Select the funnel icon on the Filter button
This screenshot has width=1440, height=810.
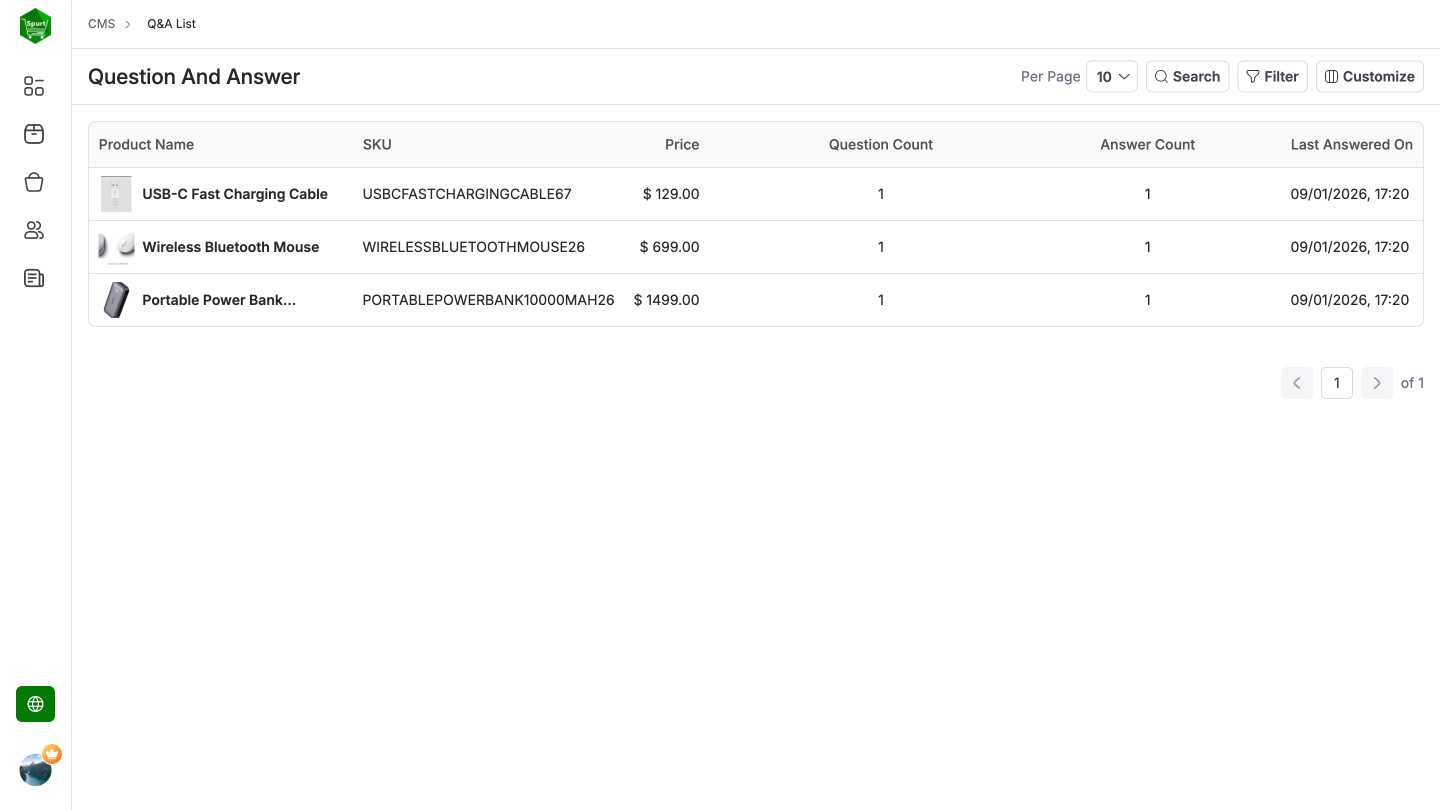[1252, 76]
